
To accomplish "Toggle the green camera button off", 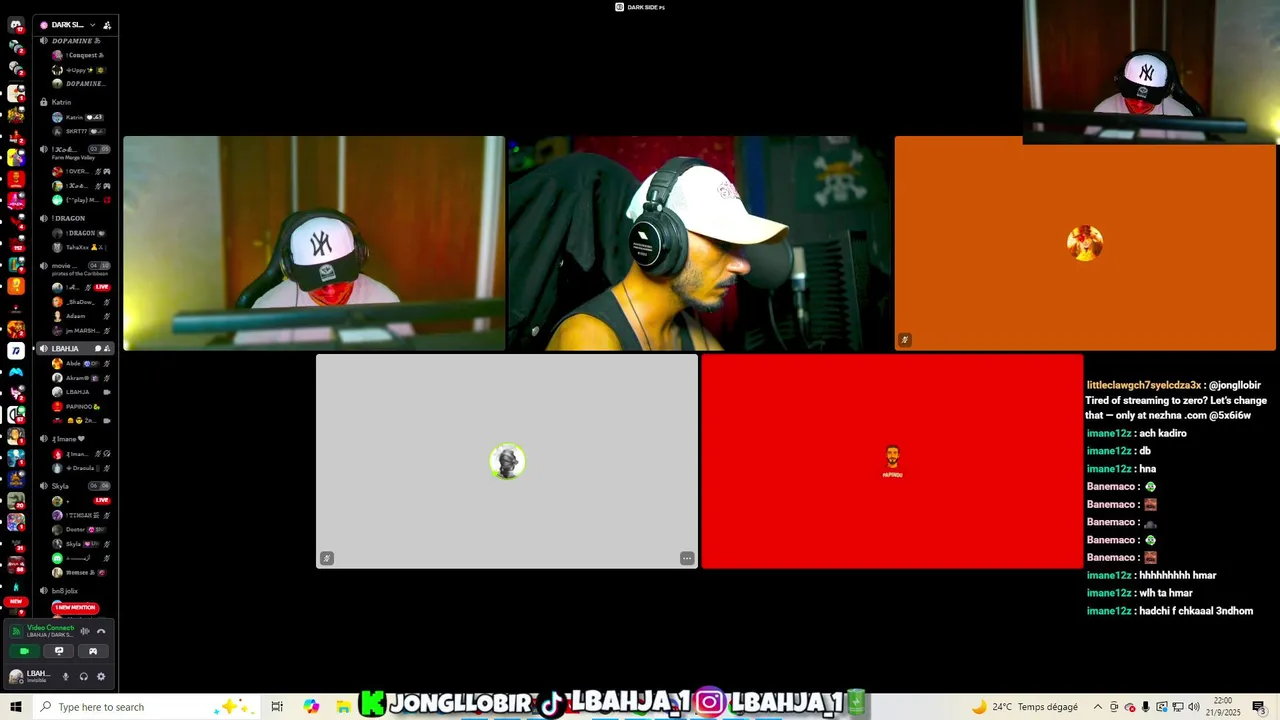I will click(x=24, y=651).
